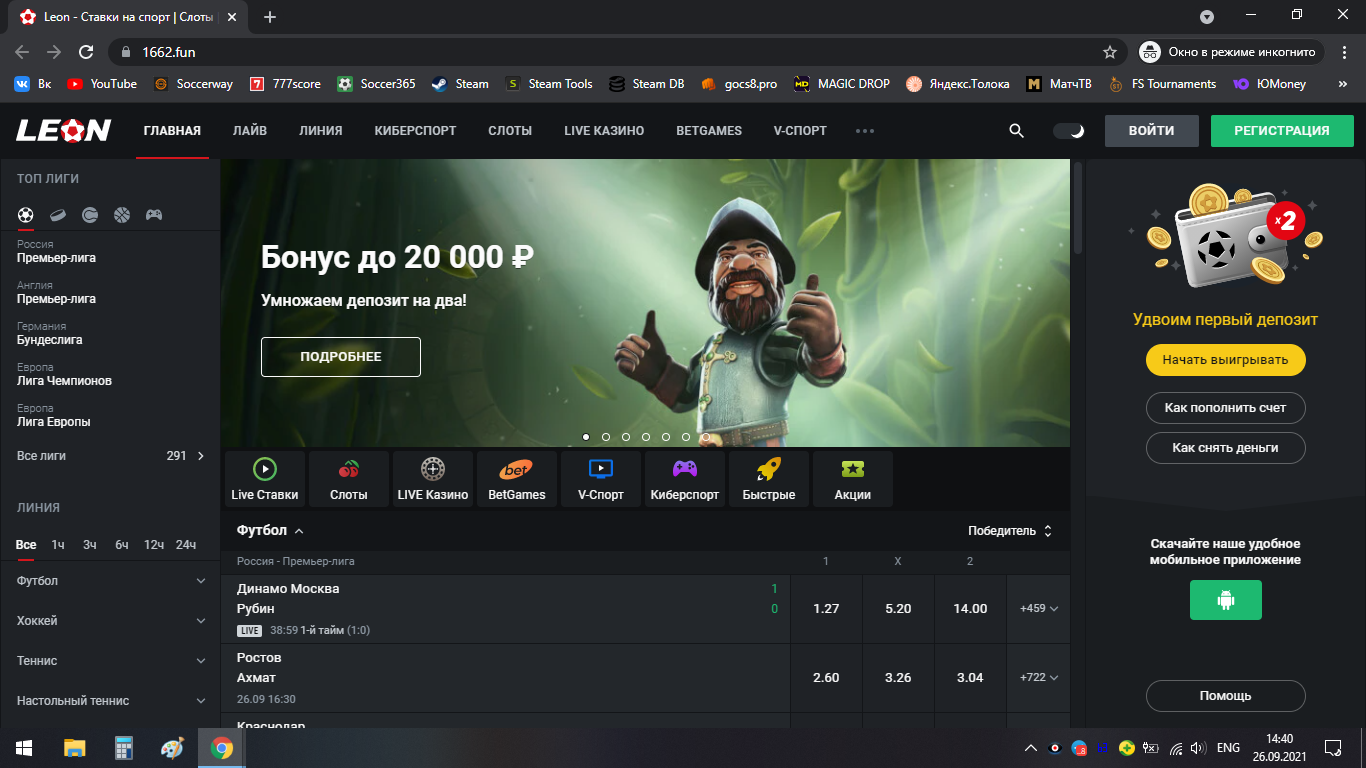
Task: Expand +459 markets for Динамо Москва match
Action: [x=1039, y=609]
